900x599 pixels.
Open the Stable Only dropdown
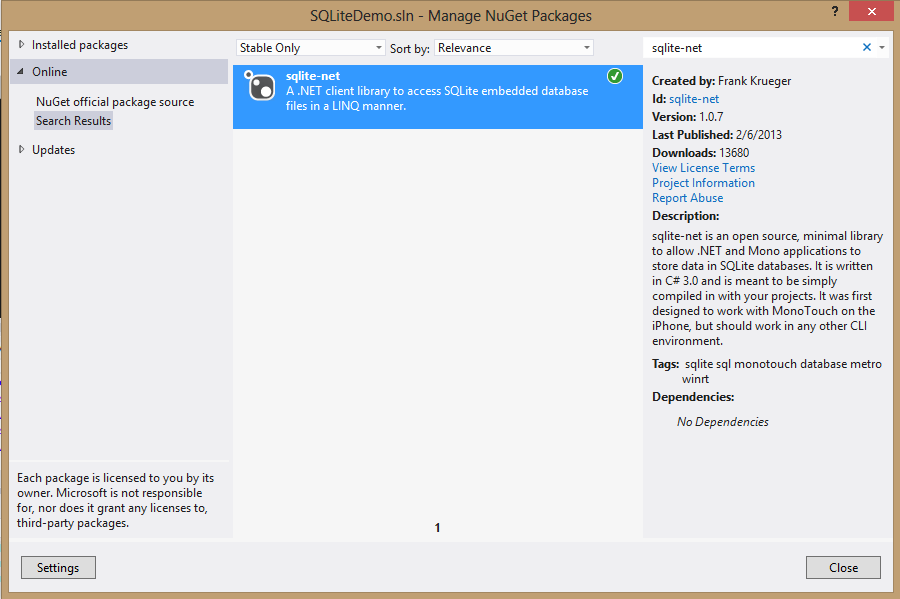(310, 48)
